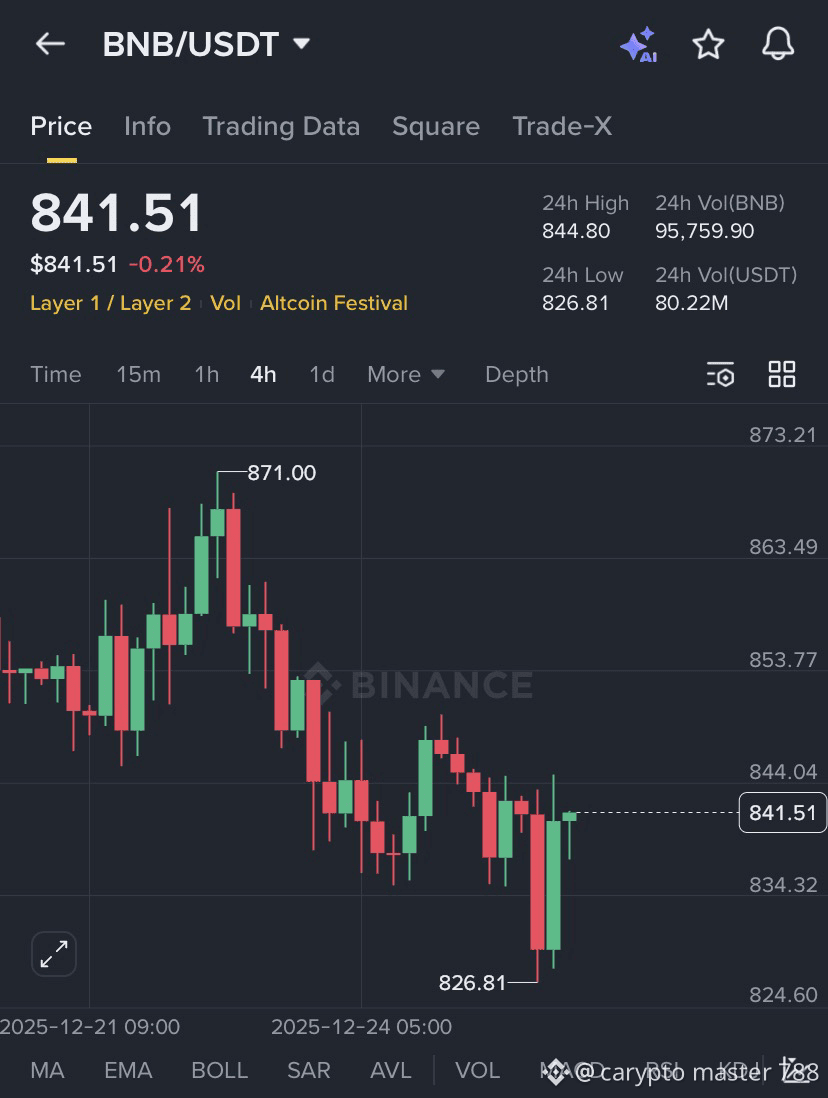
Task: Open the AI sparkle assistant icon
Action: click(x=639, y=45)
